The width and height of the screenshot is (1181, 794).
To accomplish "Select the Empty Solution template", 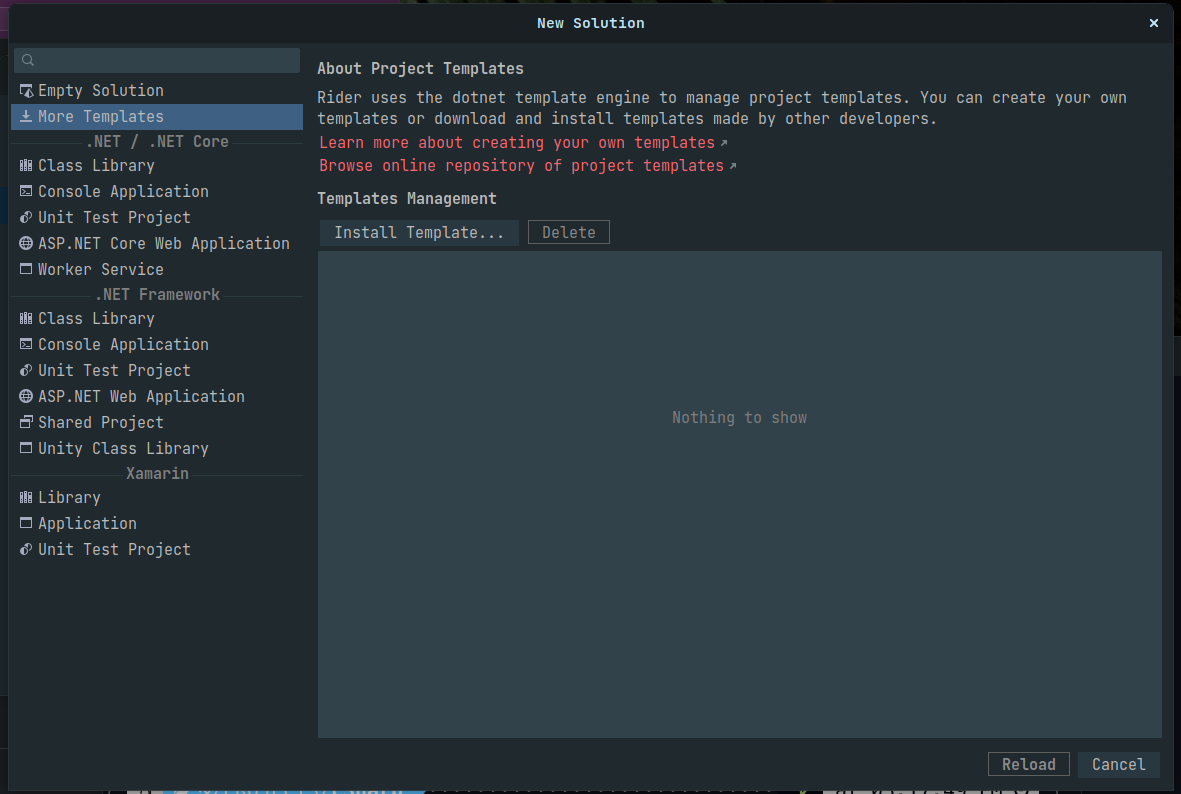I will [x=157, y=90].
